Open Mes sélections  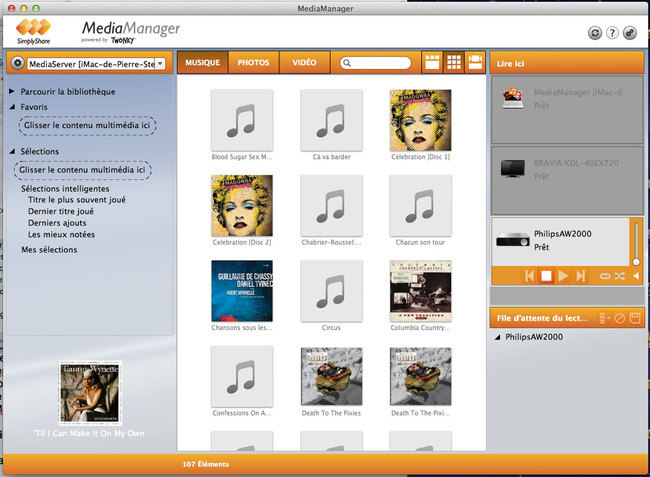49,250
